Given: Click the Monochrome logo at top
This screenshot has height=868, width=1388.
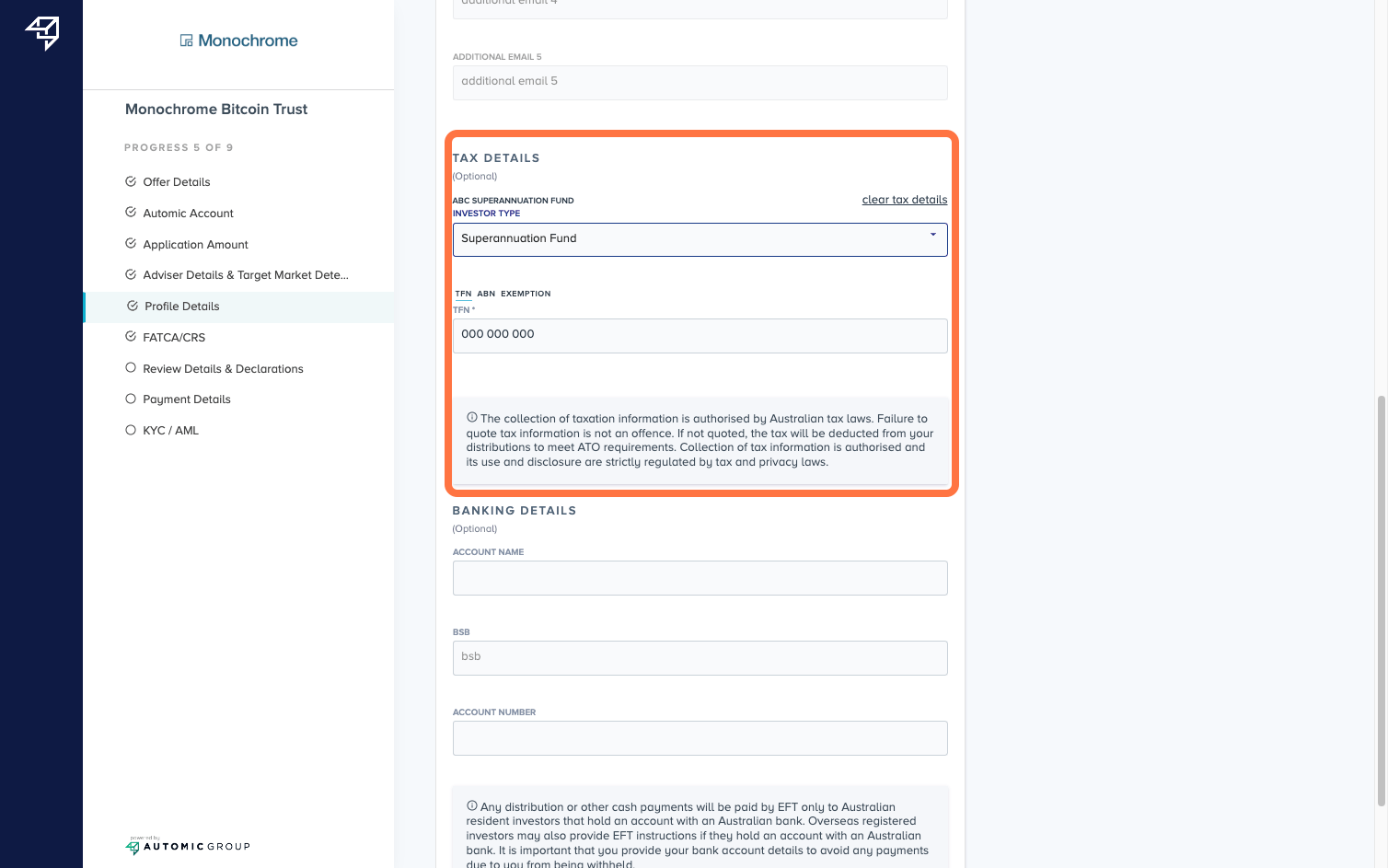Looking at the screenshot, I should tap(238, 41).
